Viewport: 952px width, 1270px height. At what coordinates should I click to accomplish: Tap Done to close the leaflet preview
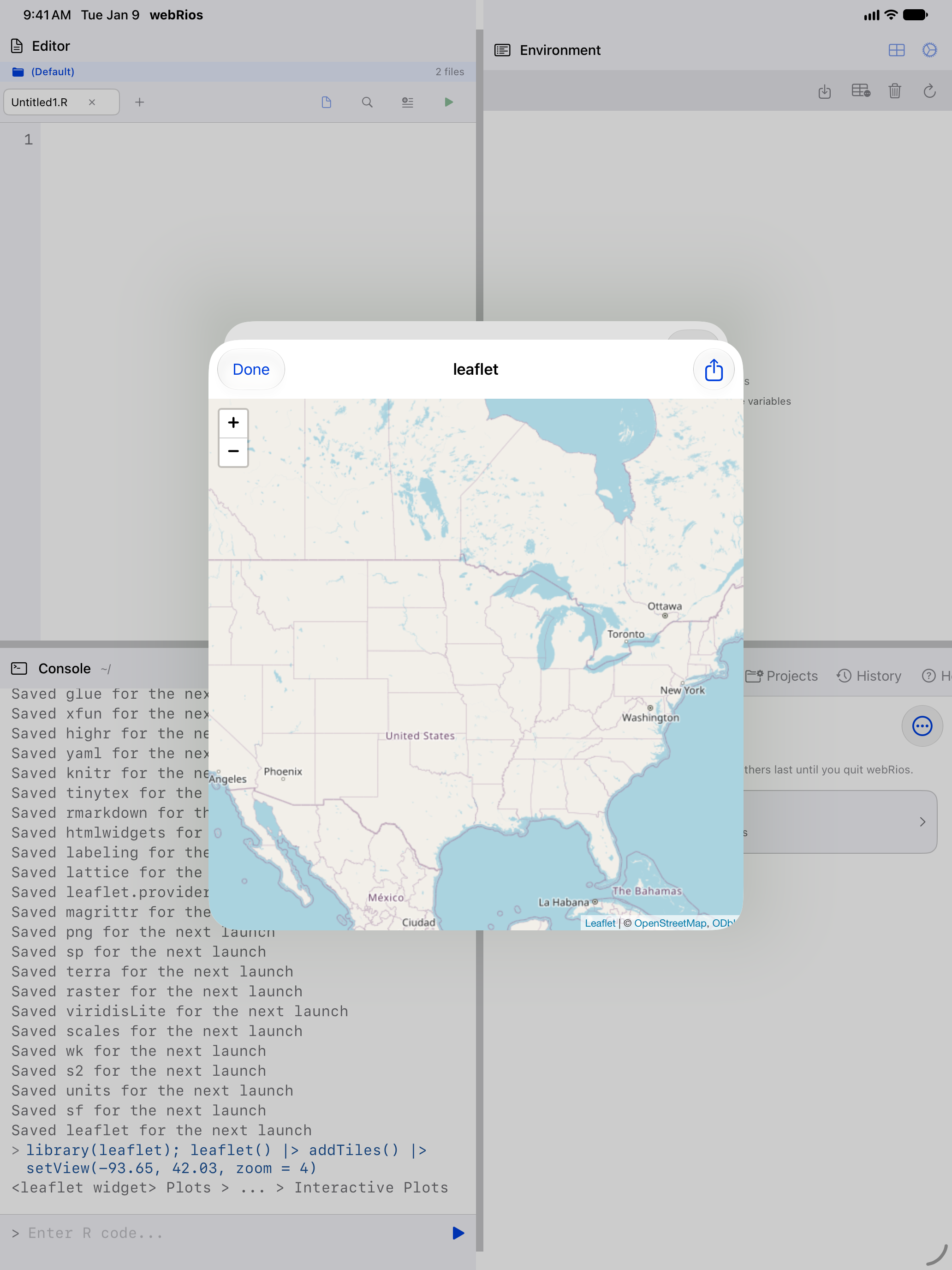pyautogui.click(x=251, y=369)
